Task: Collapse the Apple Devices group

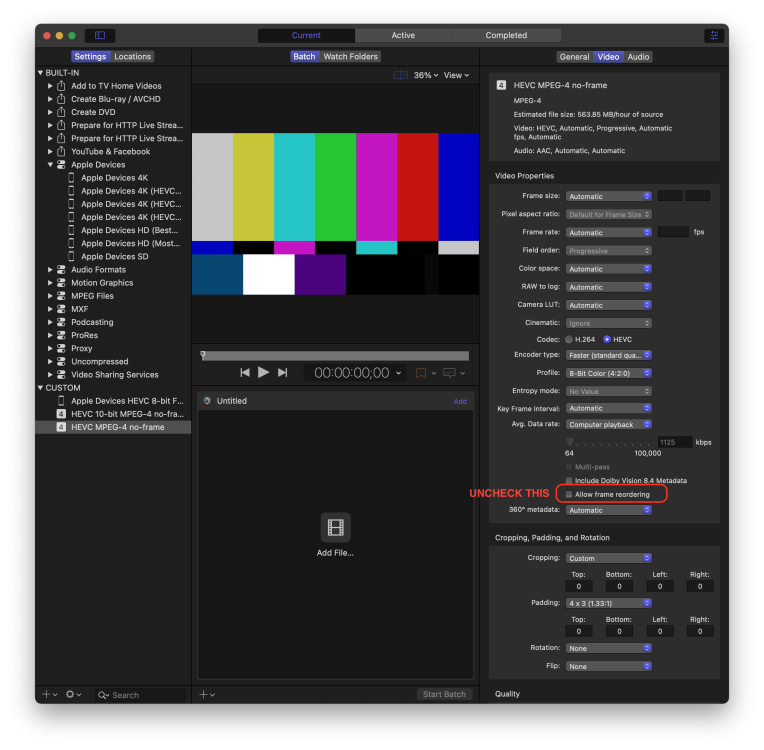Action: [50, 165]
